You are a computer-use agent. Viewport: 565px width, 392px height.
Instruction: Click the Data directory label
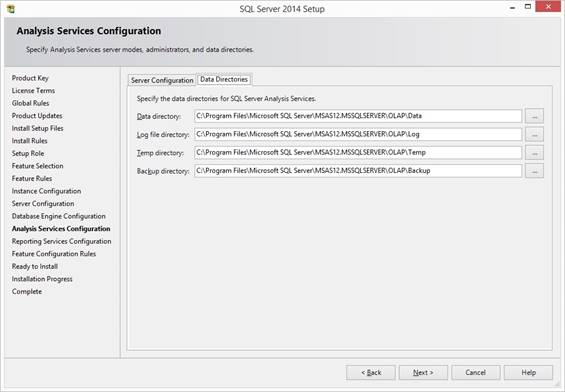pos(159,117)
